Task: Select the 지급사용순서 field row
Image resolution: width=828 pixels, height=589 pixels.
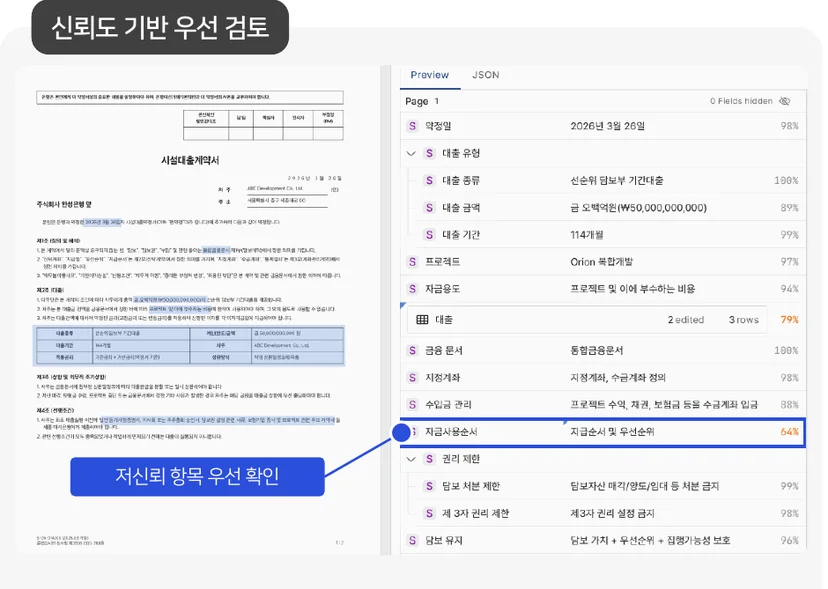Action: pos(603,432)
